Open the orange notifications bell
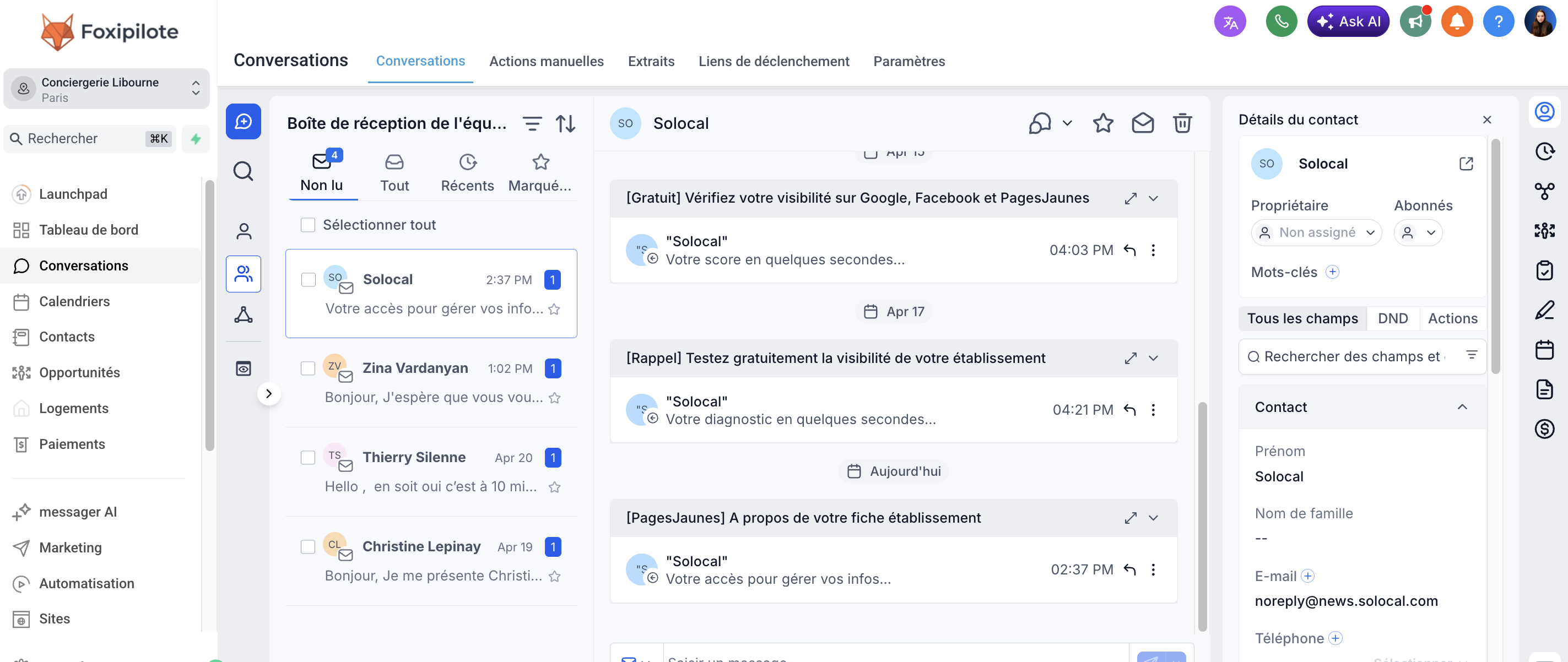This screenshot has height=662, width=1568. pyautogui.click(x=1457, y=22)
